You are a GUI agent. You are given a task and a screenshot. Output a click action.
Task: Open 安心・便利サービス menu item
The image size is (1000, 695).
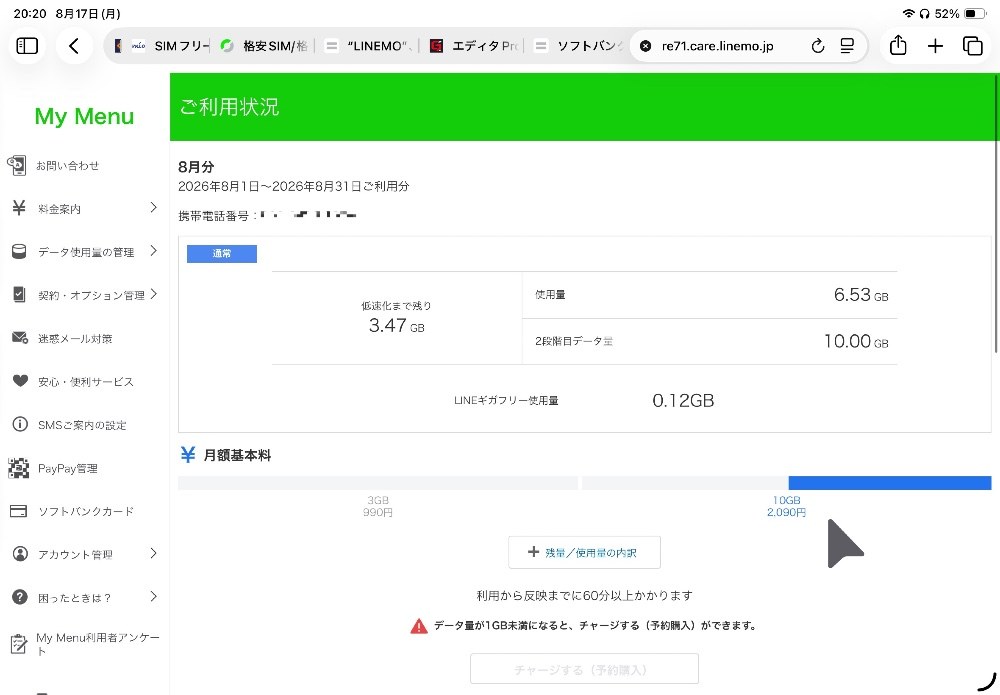85,382
